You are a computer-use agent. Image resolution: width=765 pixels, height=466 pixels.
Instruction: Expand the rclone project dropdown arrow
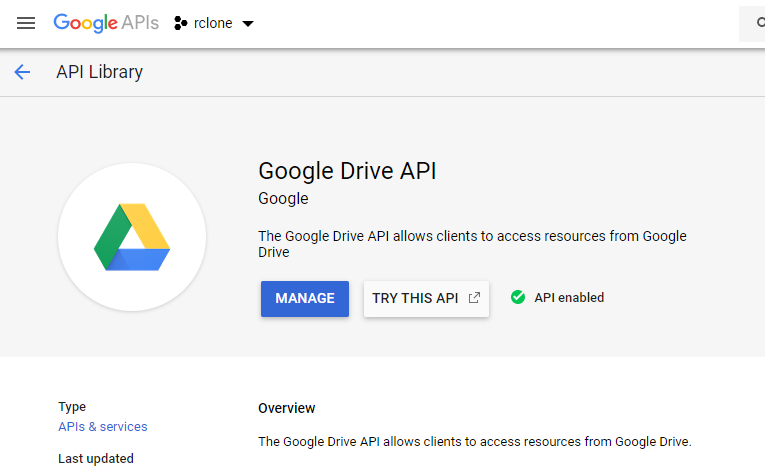point(247,24)
